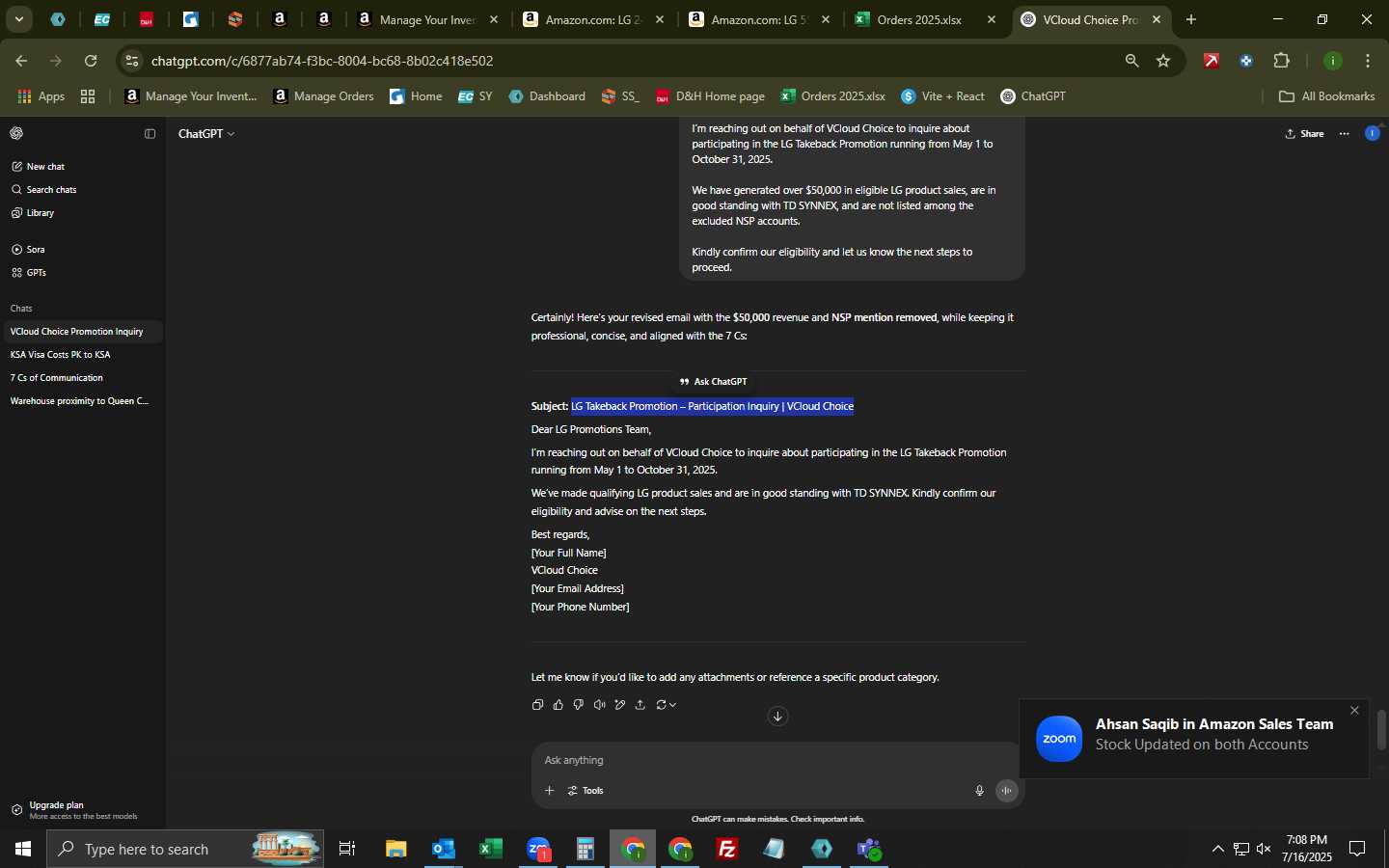The height and width of the screenshot is (868, 1389).
Task: Share this response via the upload icon
Action: tap(640, 705)
